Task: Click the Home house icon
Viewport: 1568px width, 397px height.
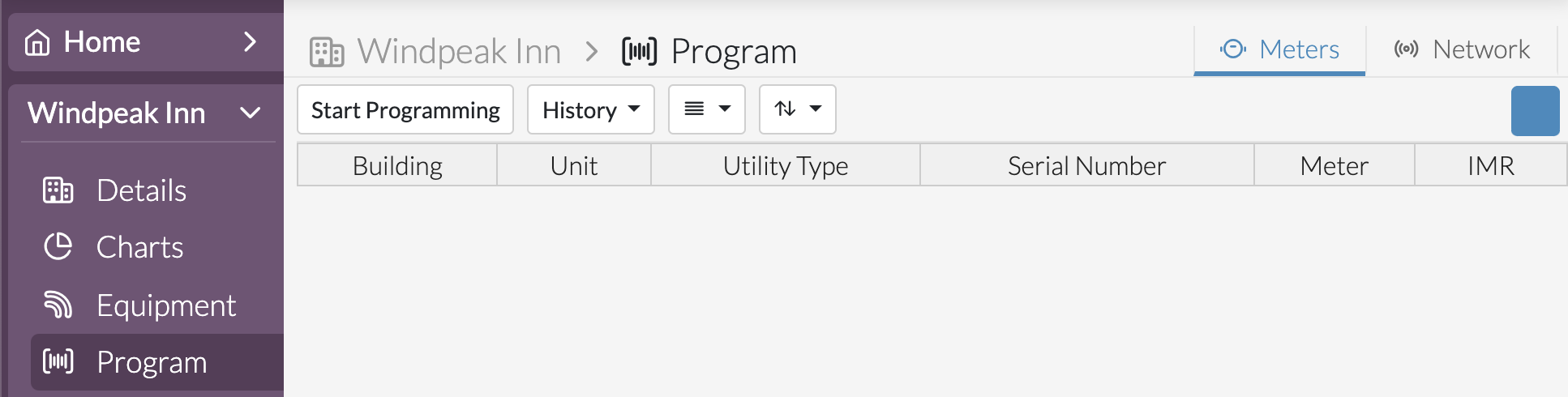Action: [x=37, y=42]
